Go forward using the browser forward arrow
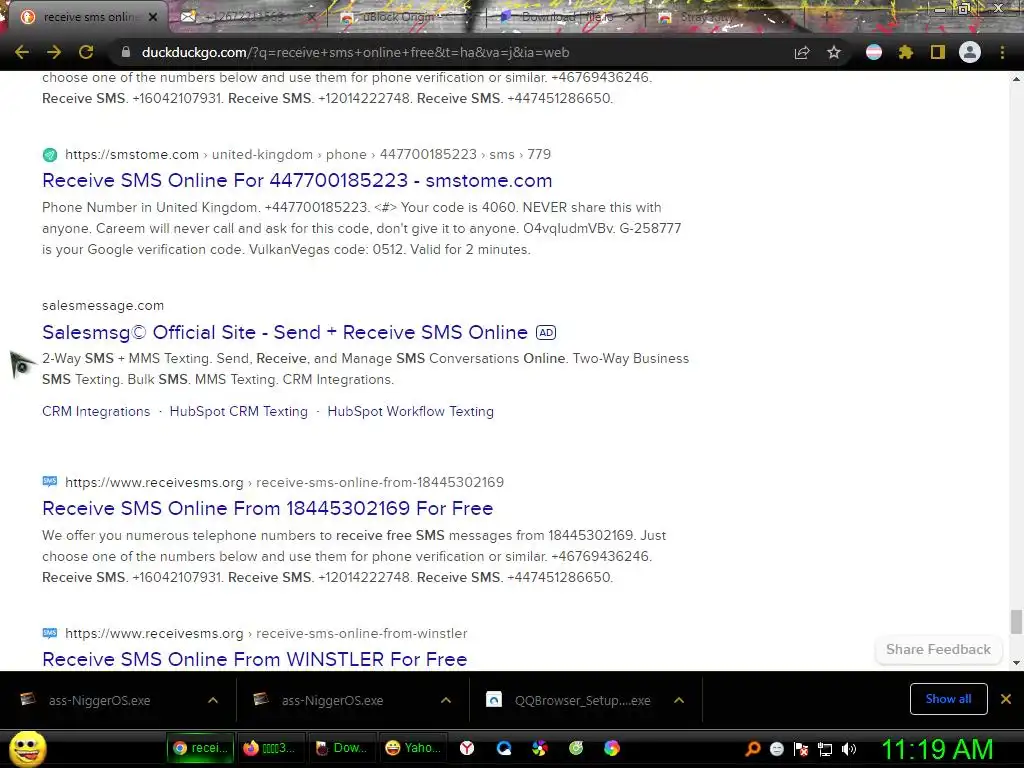 54,52
